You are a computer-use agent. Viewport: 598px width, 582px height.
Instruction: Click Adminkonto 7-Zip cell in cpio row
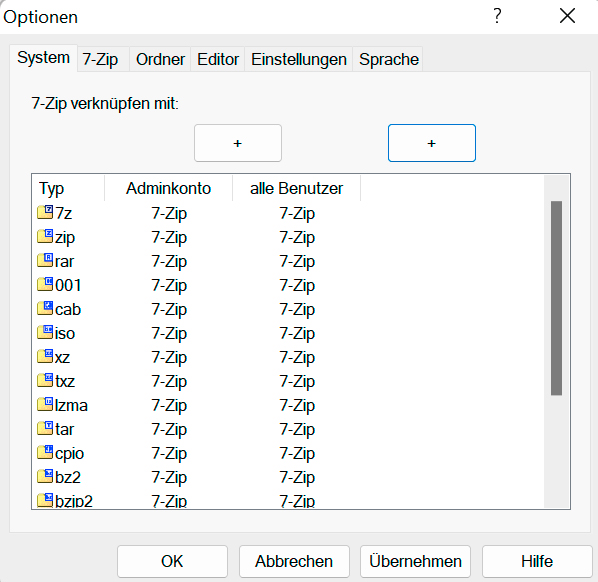pos(169,454)
